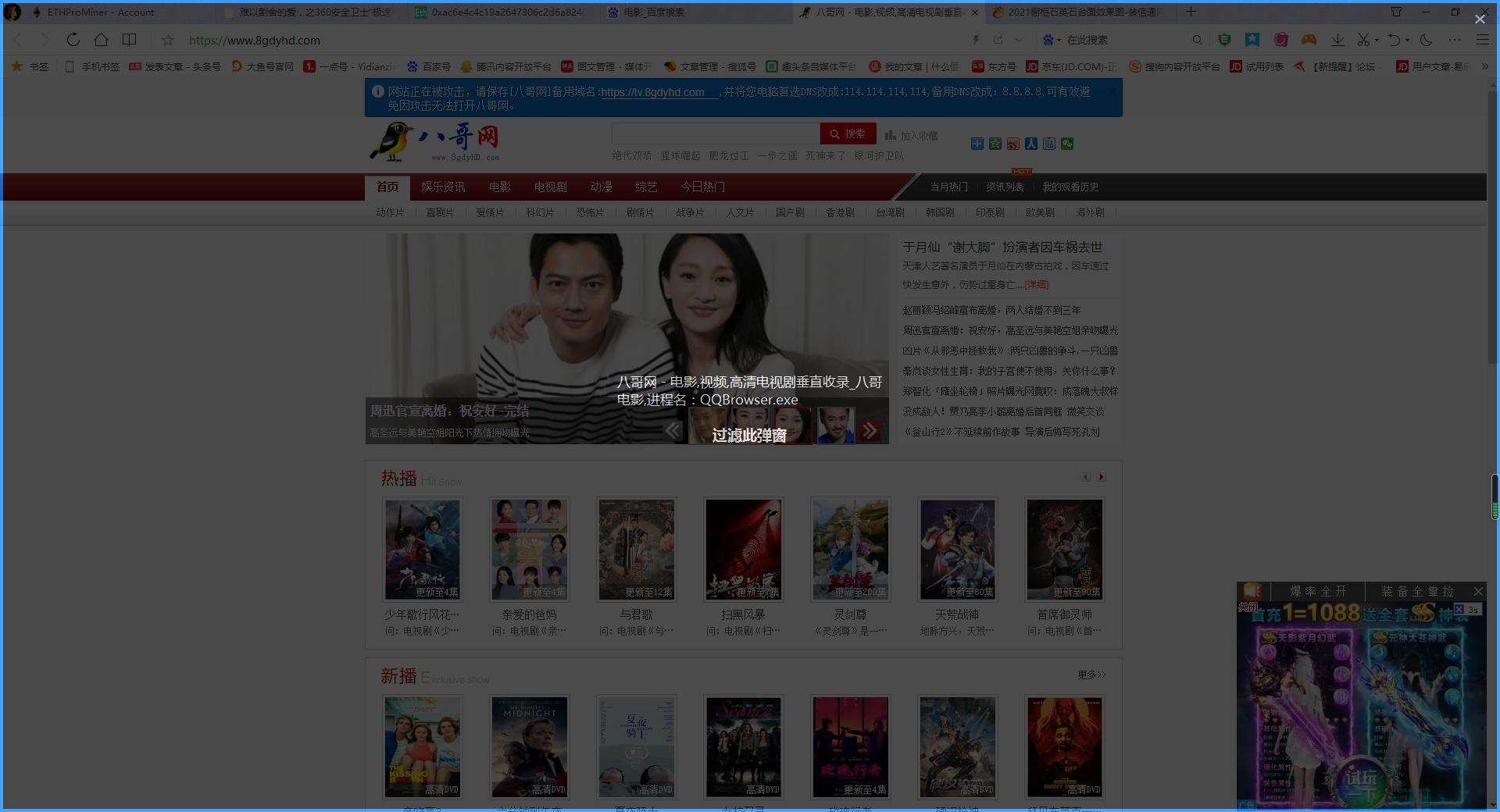Close the 八哥网 browser tab
1500x812 pixels.
pyautogui.click(x=973, y=12)
